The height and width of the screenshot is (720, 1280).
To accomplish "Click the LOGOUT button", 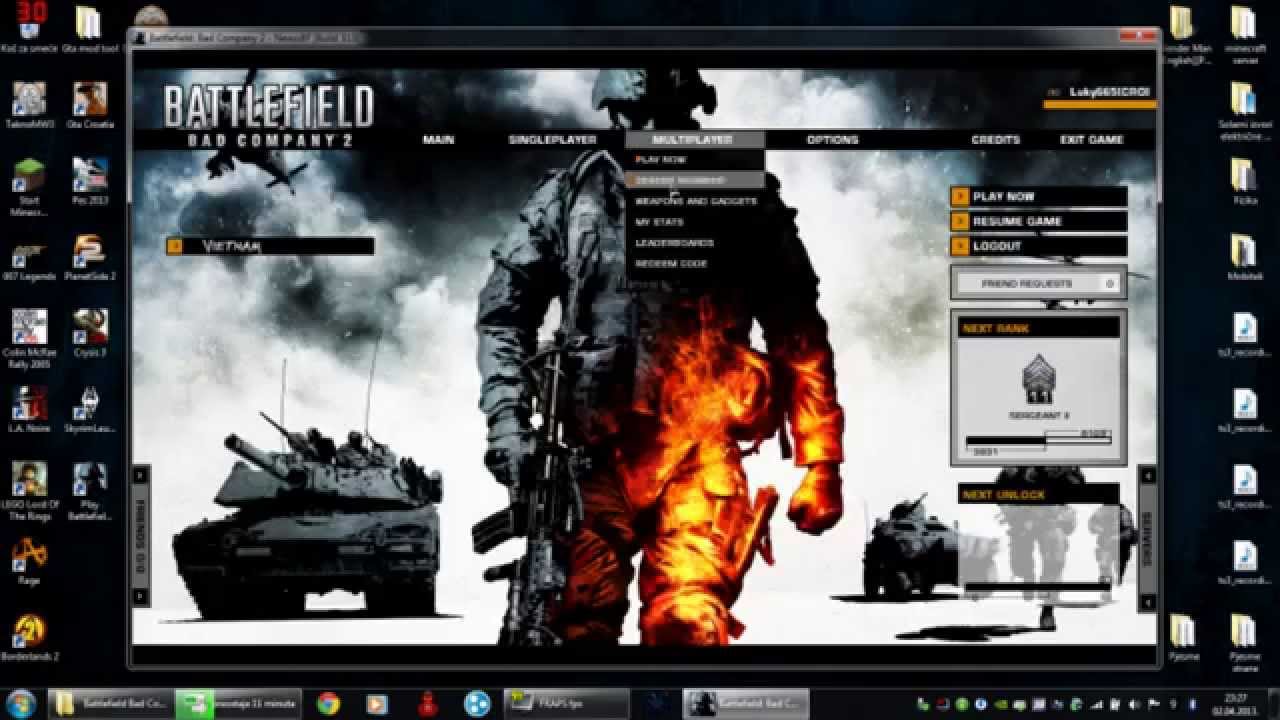I will 1038,246.
